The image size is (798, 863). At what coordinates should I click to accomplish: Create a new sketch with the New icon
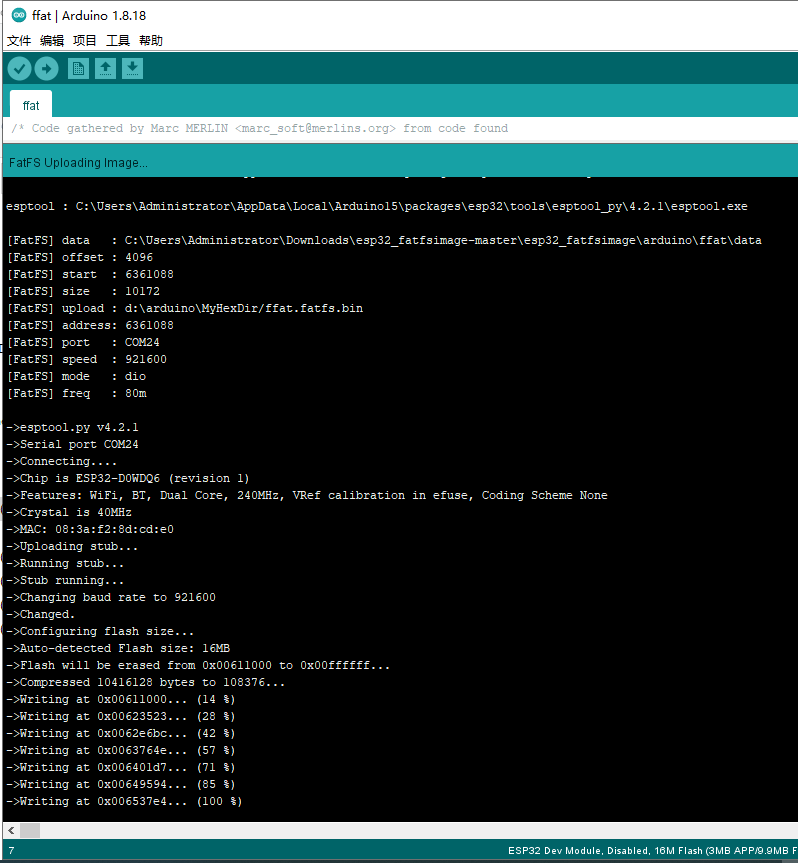78,69
